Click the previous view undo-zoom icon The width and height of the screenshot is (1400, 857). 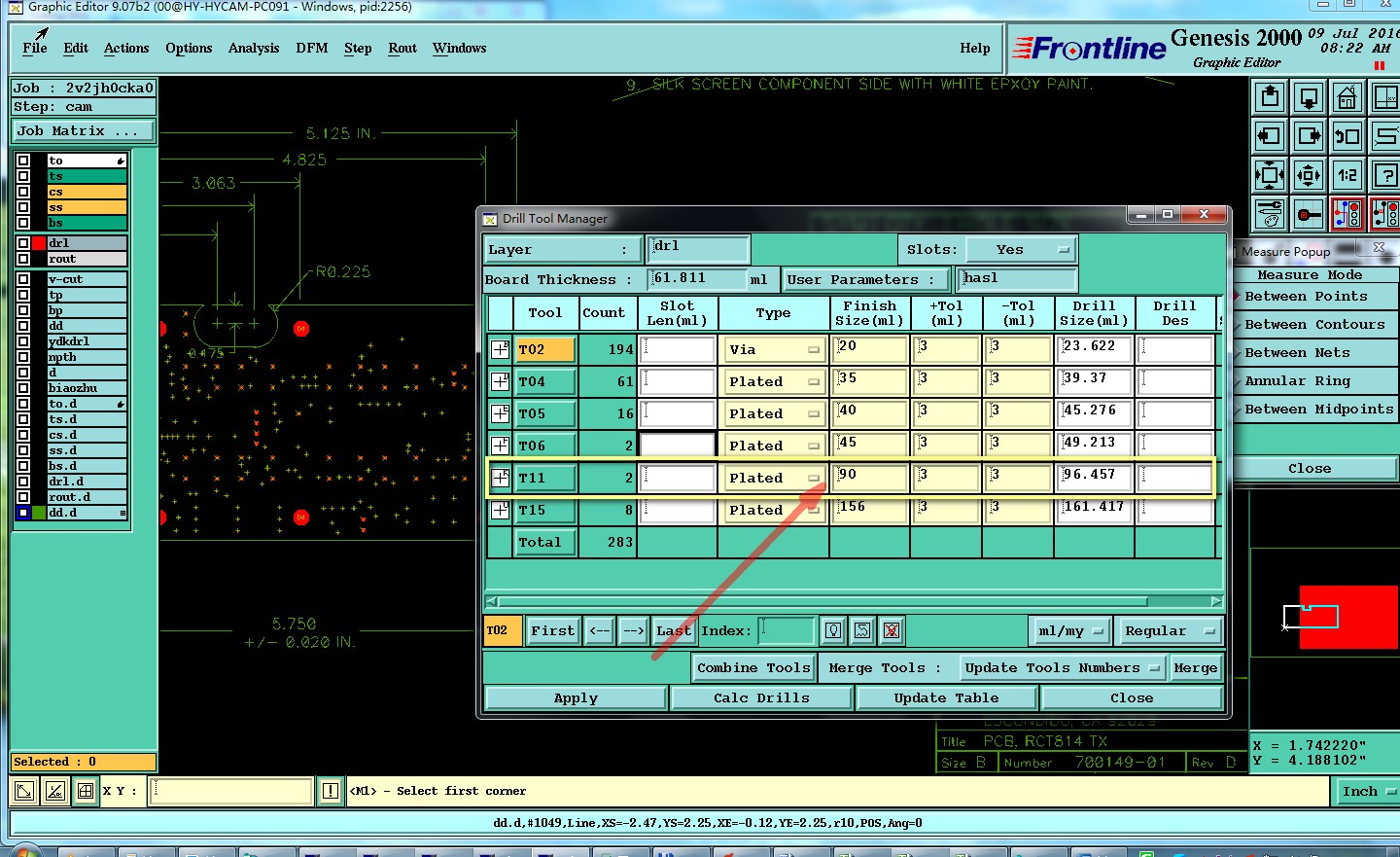(1347, 136)
